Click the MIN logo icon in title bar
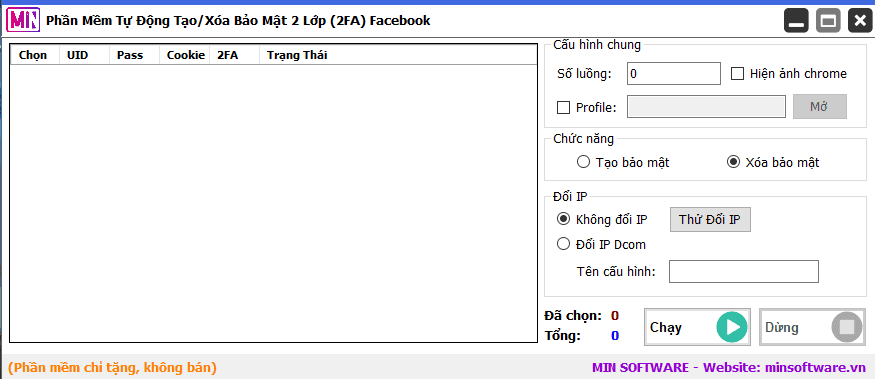 [x=23, y=21]
